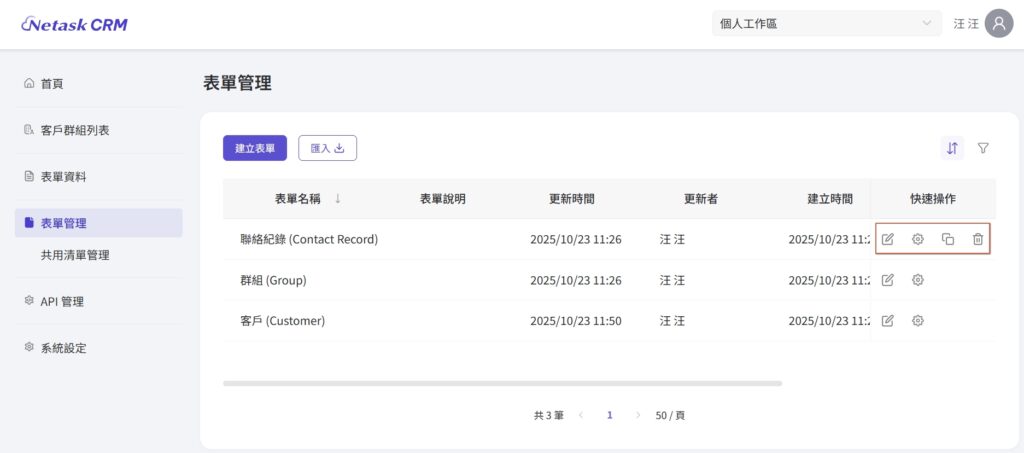Open the 個人工作區 workspace dropdown
Viewport: 1024px width, 453px height.
826,24
